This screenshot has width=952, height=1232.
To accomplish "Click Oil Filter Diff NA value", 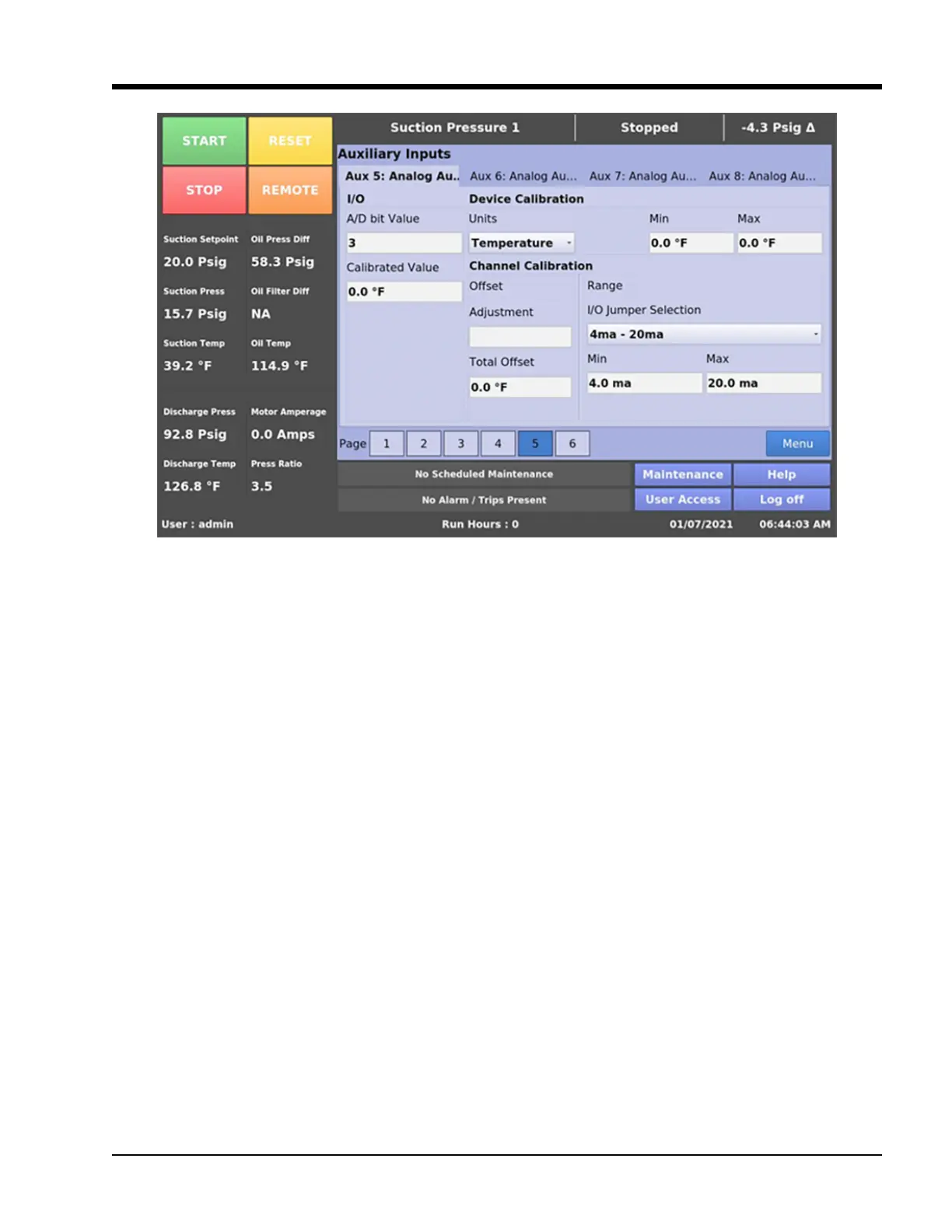I will pyautogui.click(x=261, y=314).
